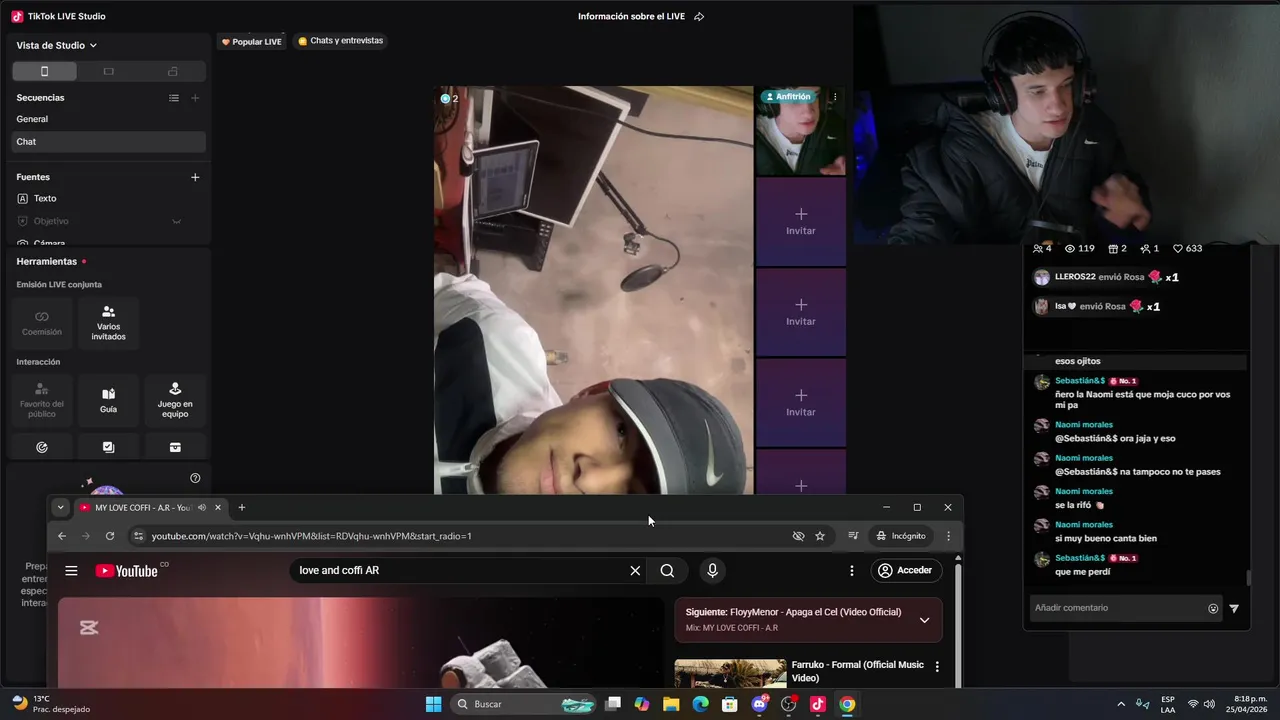Clear the YouTube search text
Viewport: 1280px width, 720px height.
click(x=635, y=571)
